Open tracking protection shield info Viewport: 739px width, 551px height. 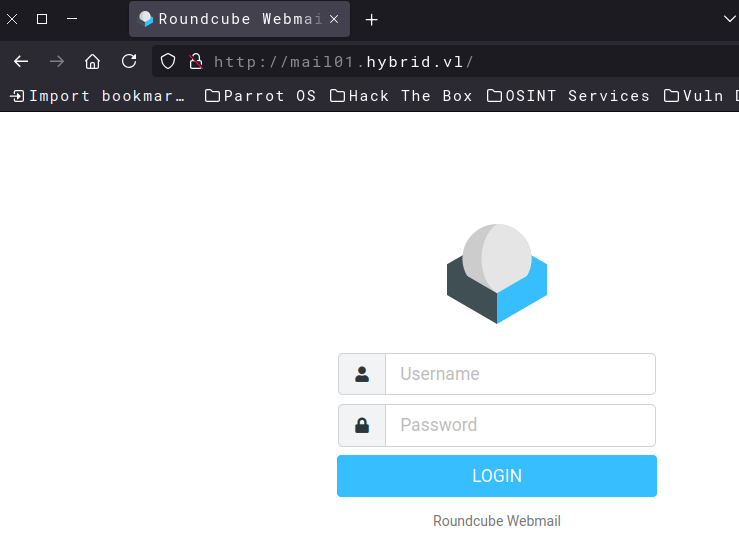coord(168,61)
